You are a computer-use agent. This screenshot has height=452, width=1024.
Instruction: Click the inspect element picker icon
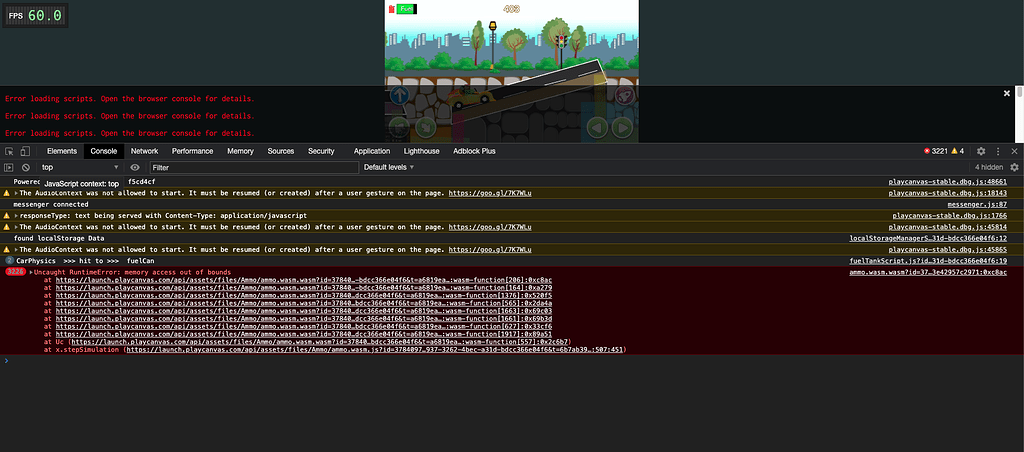tap(10, 151)
